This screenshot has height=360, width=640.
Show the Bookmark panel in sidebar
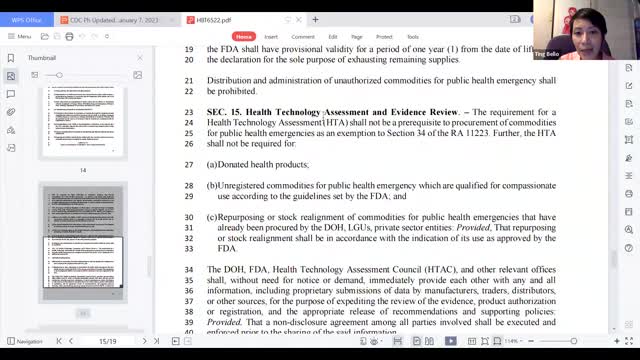tap(11, 58)
